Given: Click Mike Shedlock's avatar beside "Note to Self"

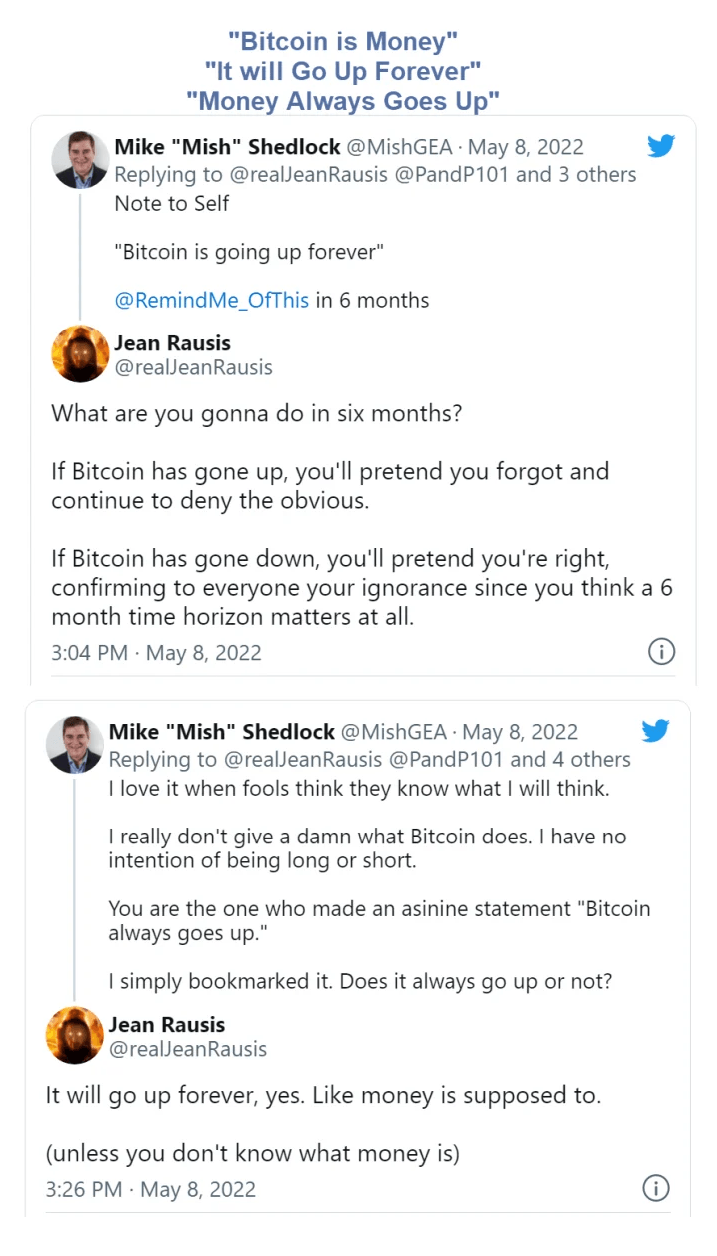Looking at the screenshot, I should click(80, 159).
